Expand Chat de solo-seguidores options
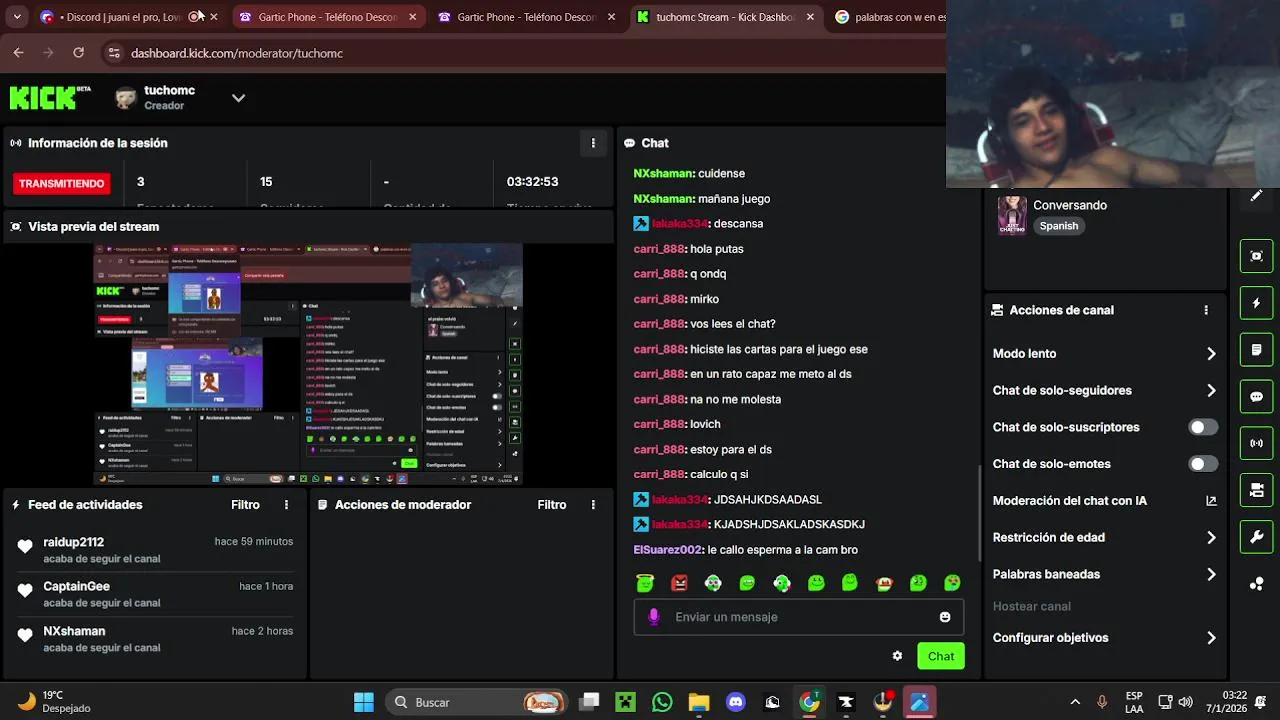The width and height of the screenshot is (1280, 720). (1211, 391)
